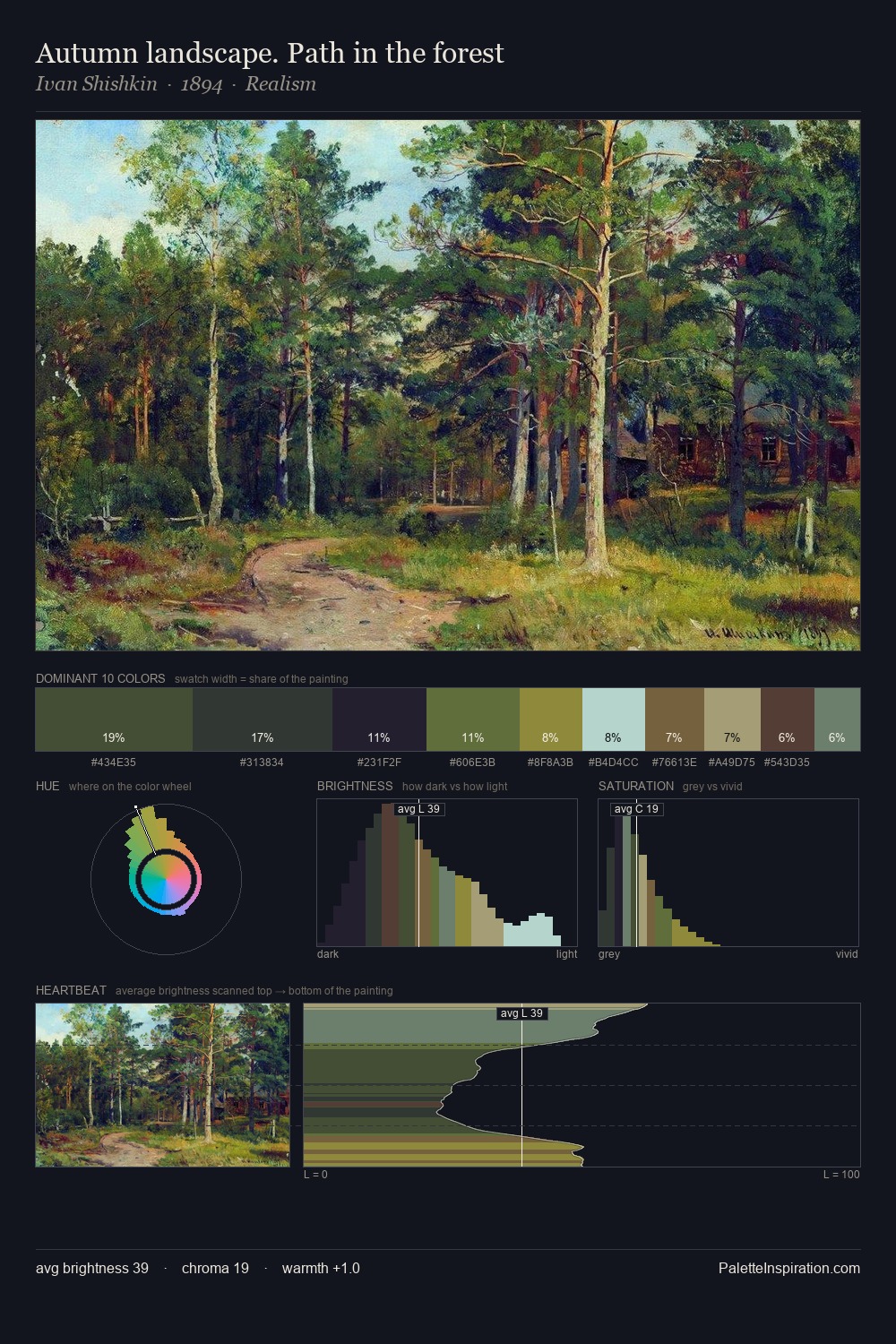
Task: Click 'warmth +1.0' in the footer
Action: tap(321, 1268)
